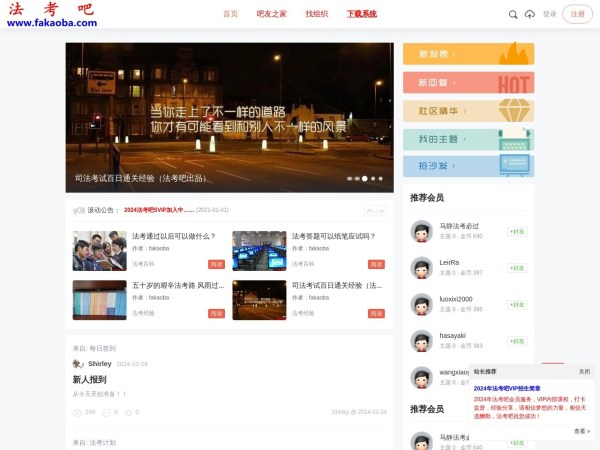Add hasayaki as friend with +好友
Screen dimensions: 600x450
[516, 341]
